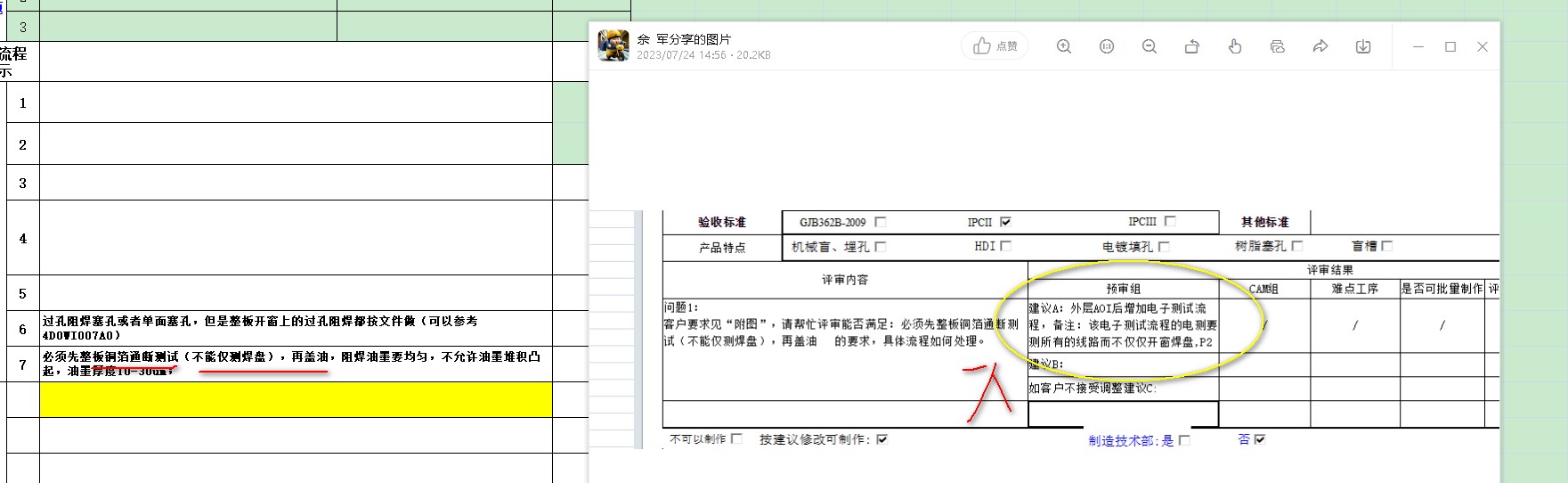Click the IPCIII checkbox
Viewport: 1568px width, 483px height.
click(x=1170, y=221)
